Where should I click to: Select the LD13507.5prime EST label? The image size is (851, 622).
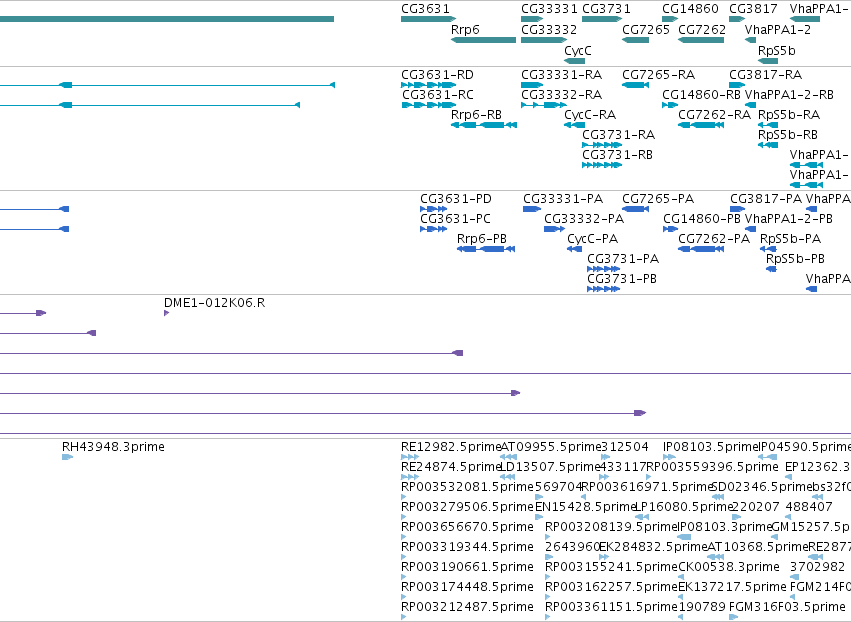pyautogui.click(x=550, y=467)
